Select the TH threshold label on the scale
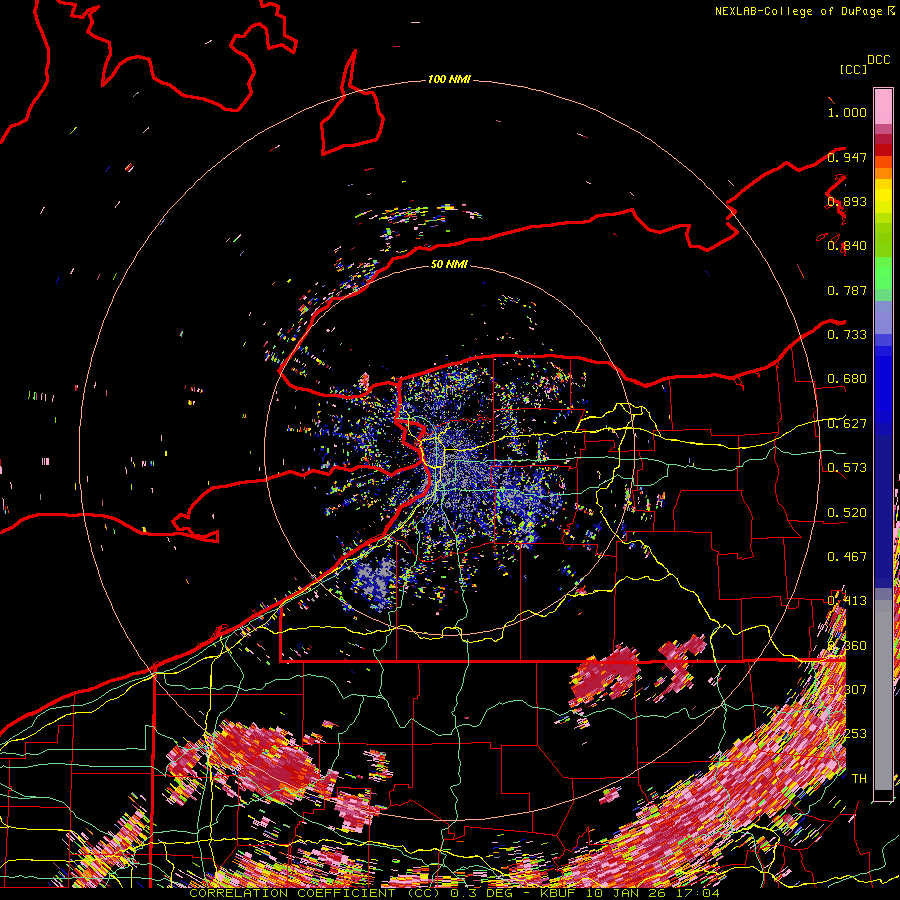 [859, 778]
